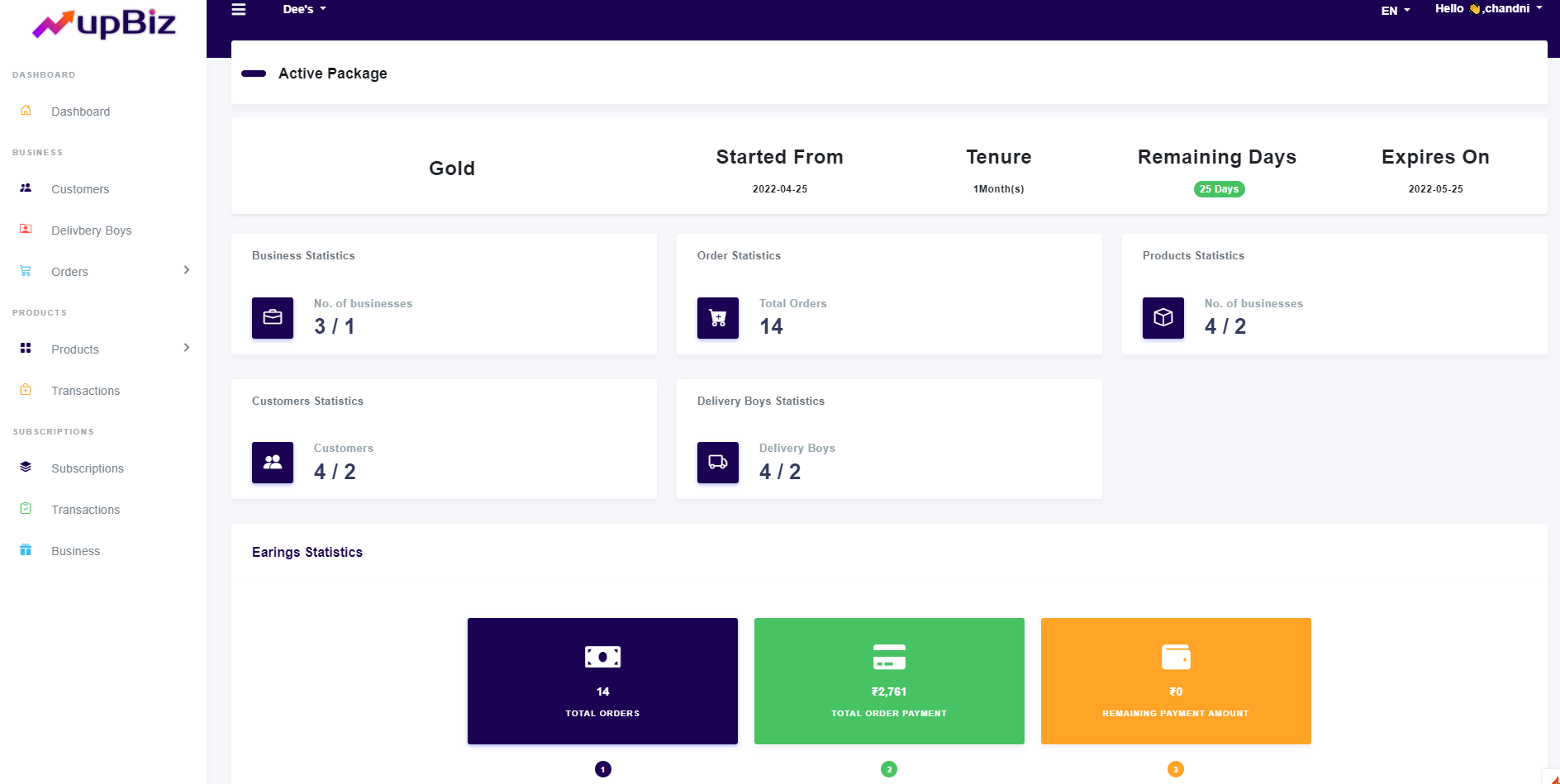Click the box icon in Products Statistics
The width and height of the screenshot is (1560, 784).
[x=1163, y=318]
